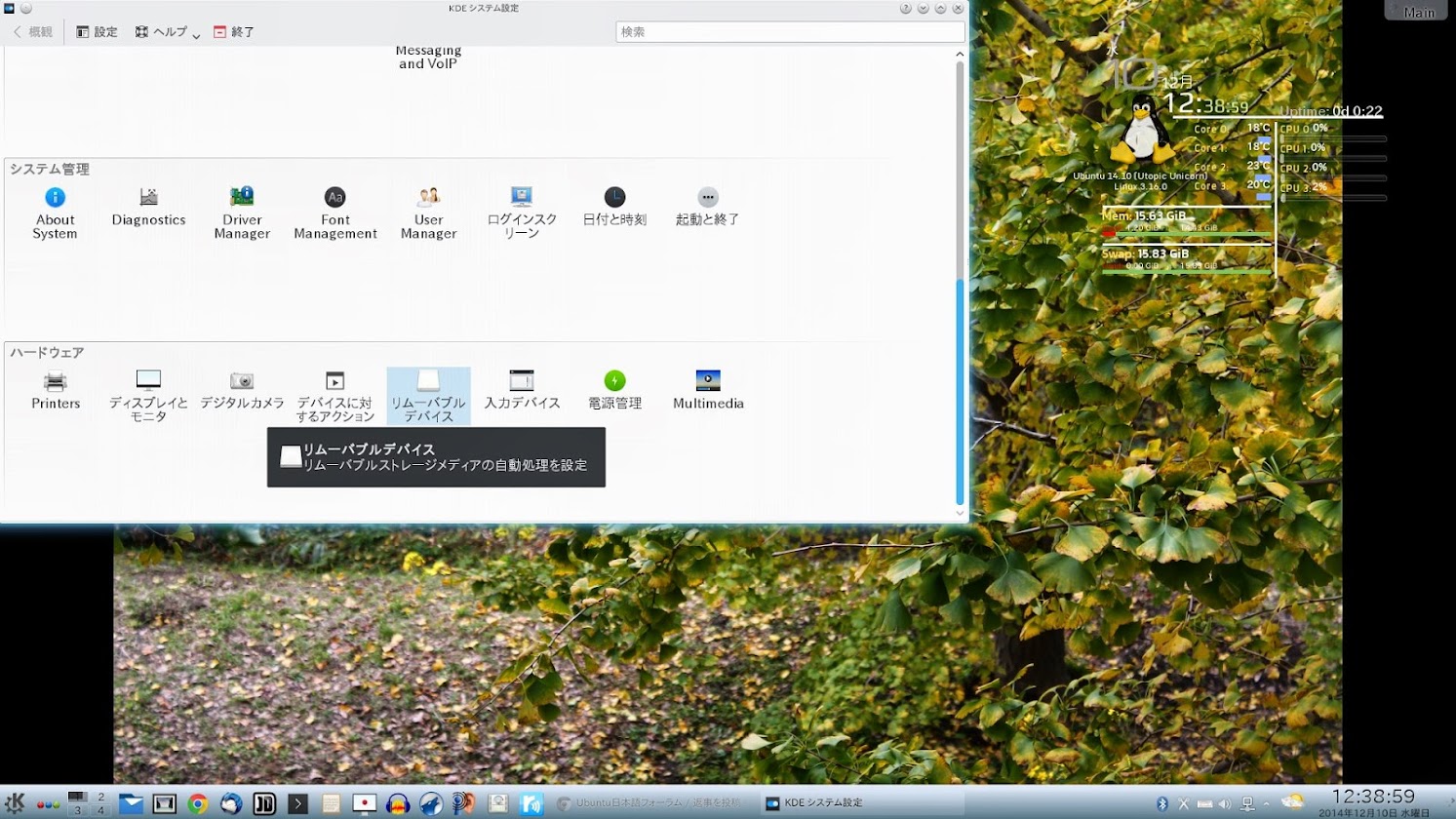
Task: Switch to virtual desktop 4
Action: pyautogui.click(x=100, y=810)
